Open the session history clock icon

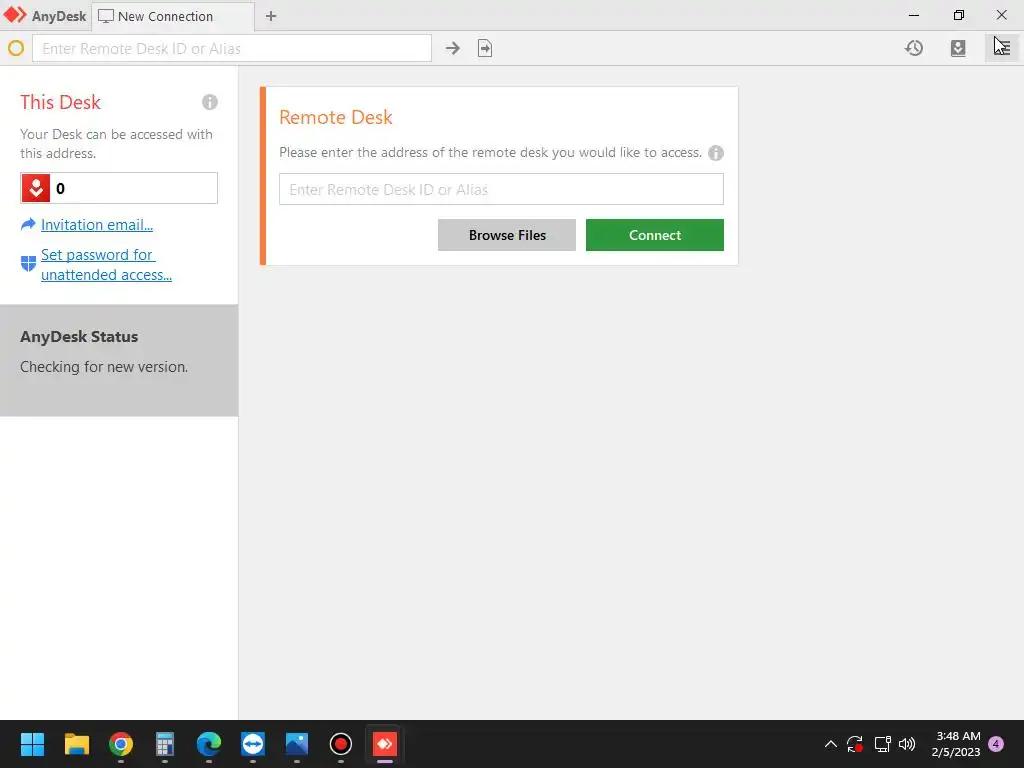click(x=914, y=48)
